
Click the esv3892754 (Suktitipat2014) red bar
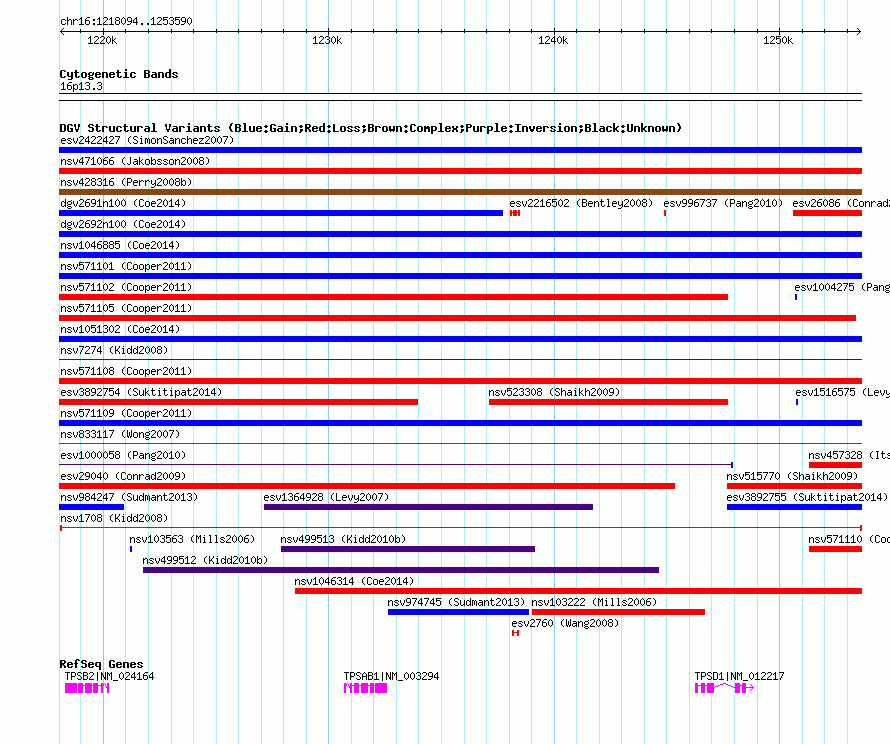(x=238, y=402)
